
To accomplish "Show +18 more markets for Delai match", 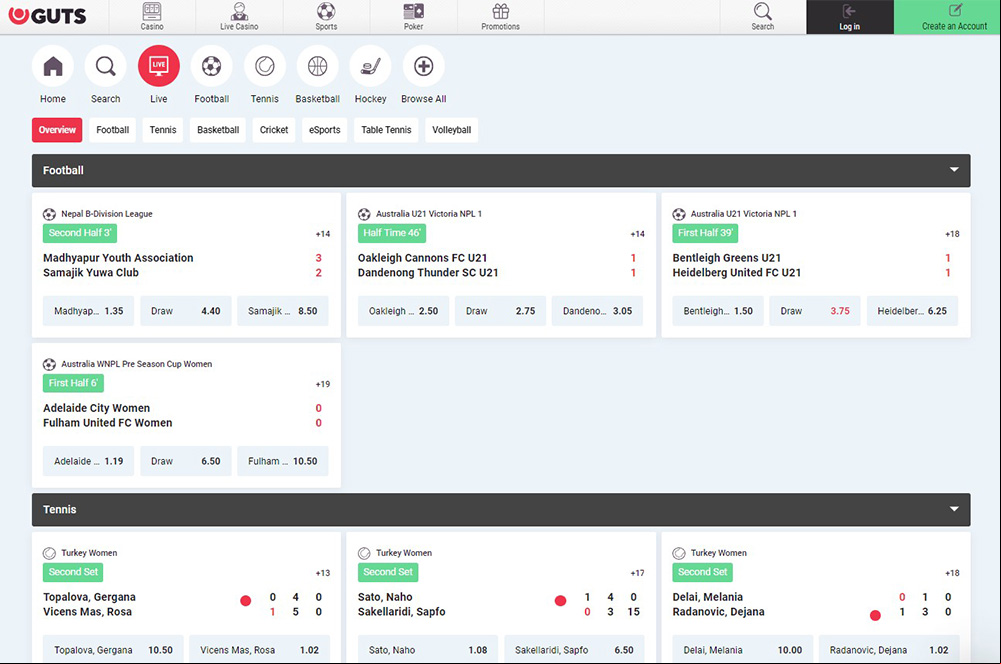I will click(x=952, y=573).
